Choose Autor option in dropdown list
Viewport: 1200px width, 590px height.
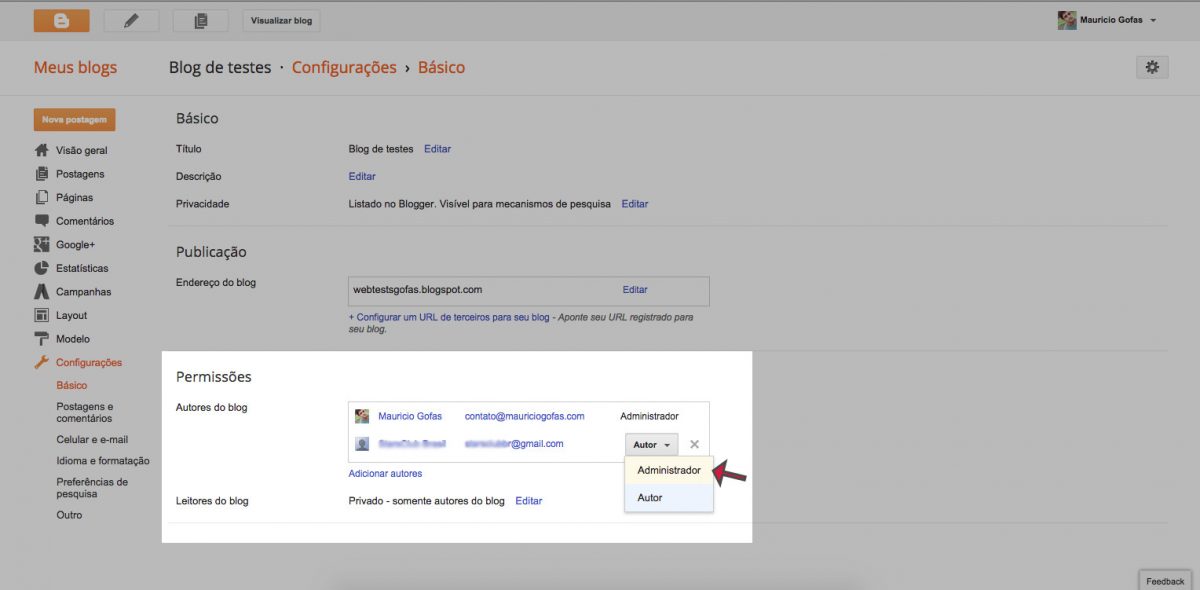(669, 497)
